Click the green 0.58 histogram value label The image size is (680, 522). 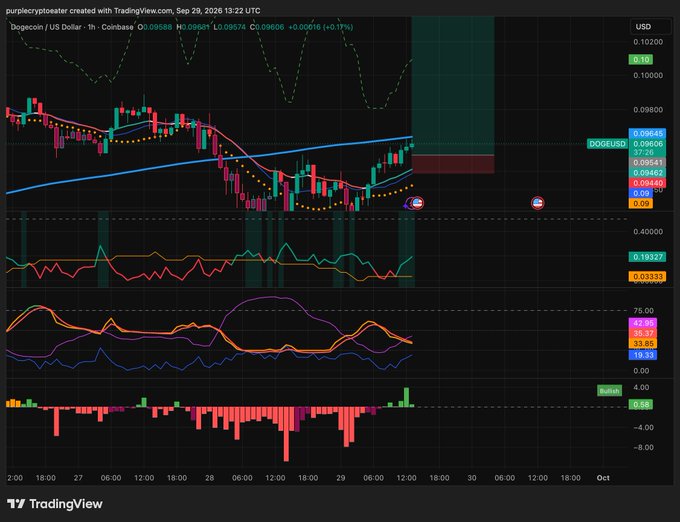point(641,405)
